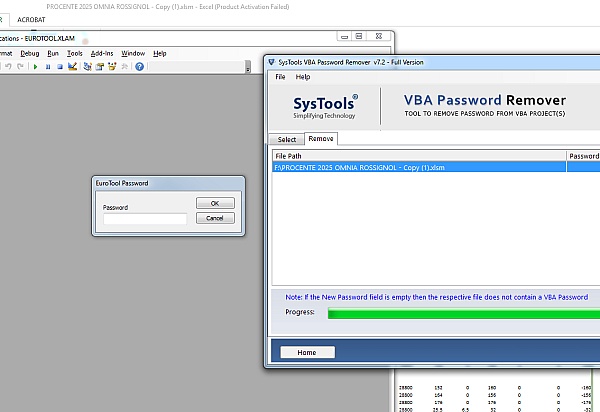Switch to the Remove tab

(x=320, y=139)
